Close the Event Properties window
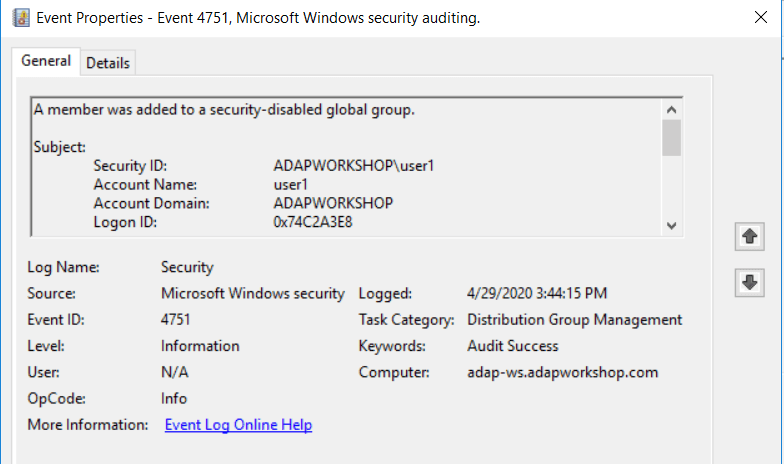Image resolution: width=784 pixels, height=464 pixels. pos(760,18)
